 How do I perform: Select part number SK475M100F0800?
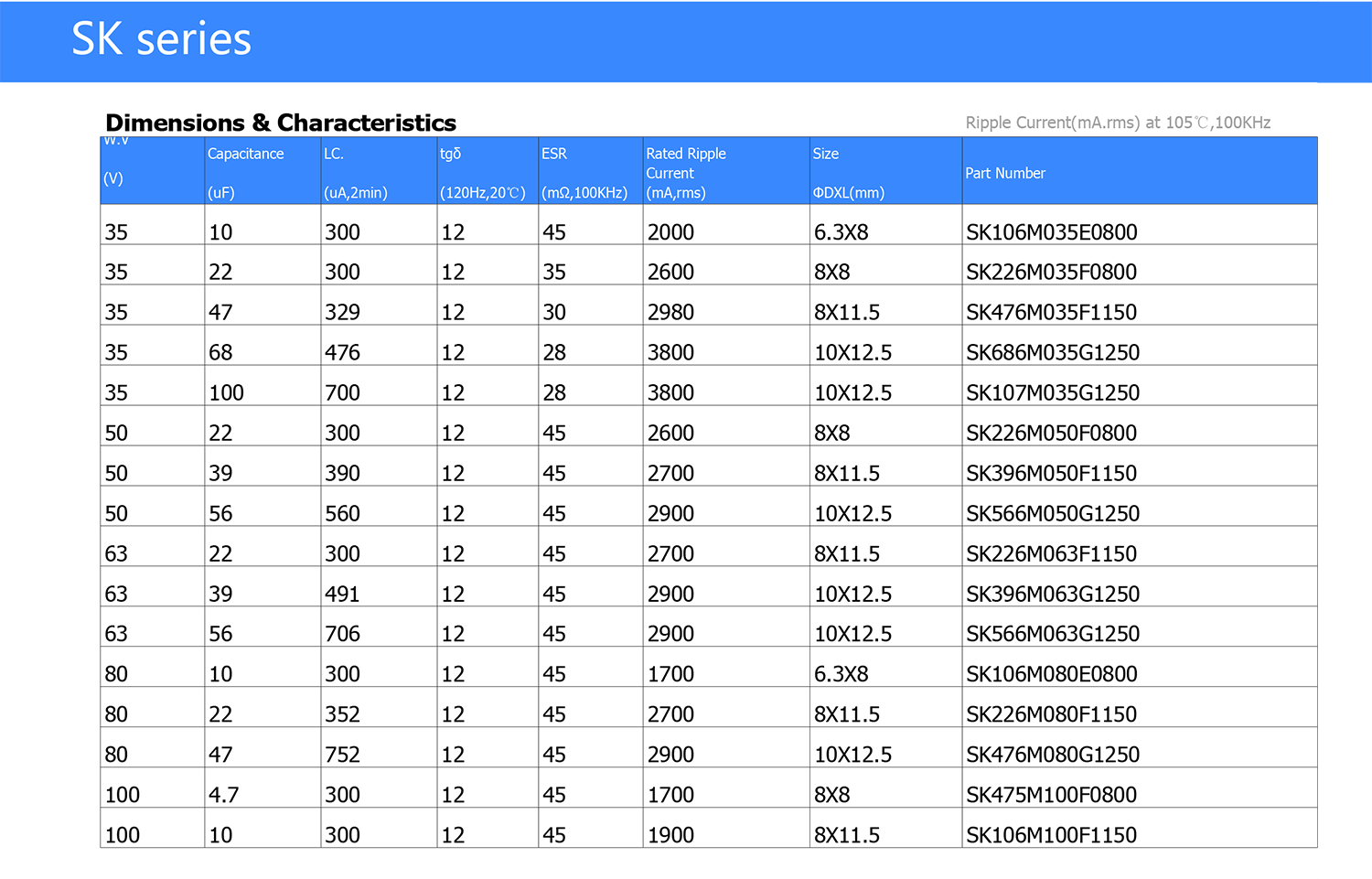click(x=1051, y=795)
